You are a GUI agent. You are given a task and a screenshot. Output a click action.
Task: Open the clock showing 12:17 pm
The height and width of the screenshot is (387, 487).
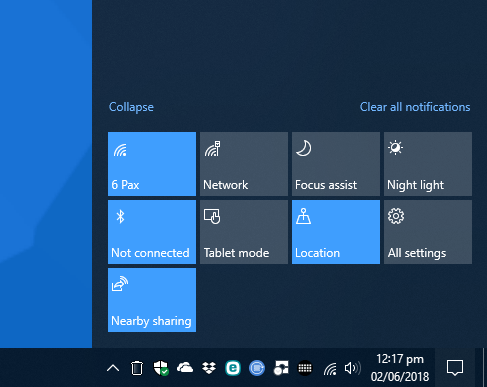[x=400, y=368]
